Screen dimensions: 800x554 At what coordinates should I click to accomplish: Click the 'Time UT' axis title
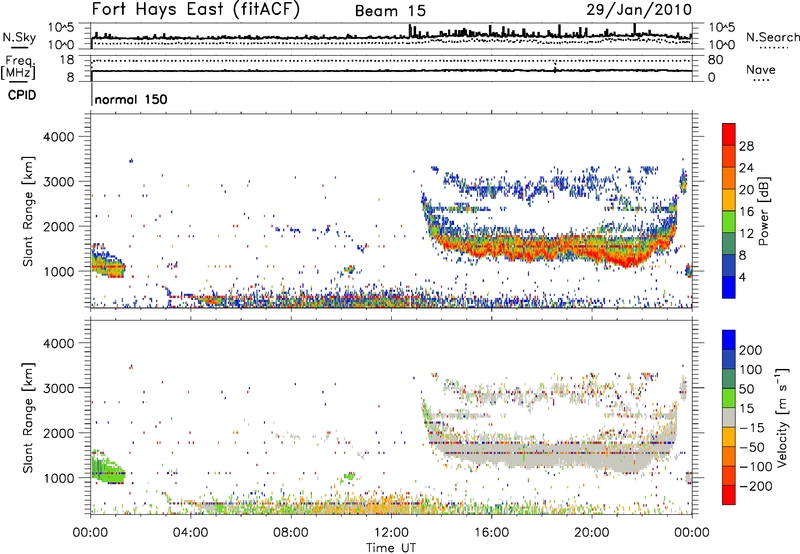(391, 548)
